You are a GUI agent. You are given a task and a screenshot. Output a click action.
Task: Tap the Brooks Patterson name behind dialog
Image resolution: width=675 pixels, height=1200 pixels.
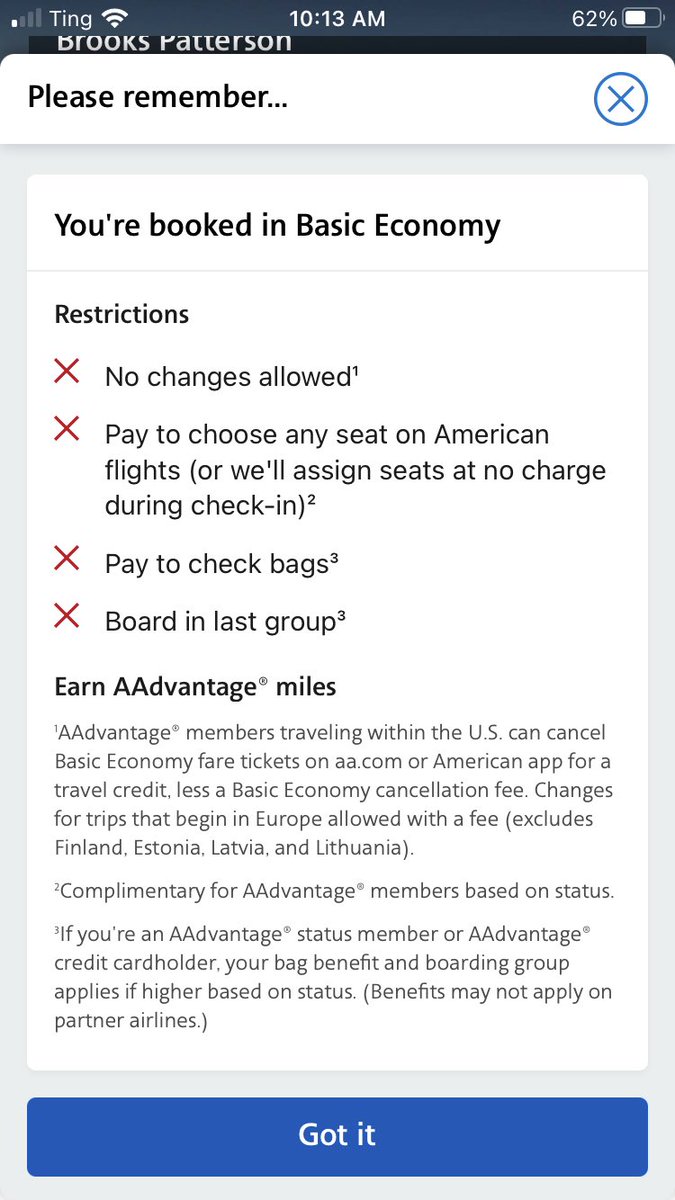(174, 42)
